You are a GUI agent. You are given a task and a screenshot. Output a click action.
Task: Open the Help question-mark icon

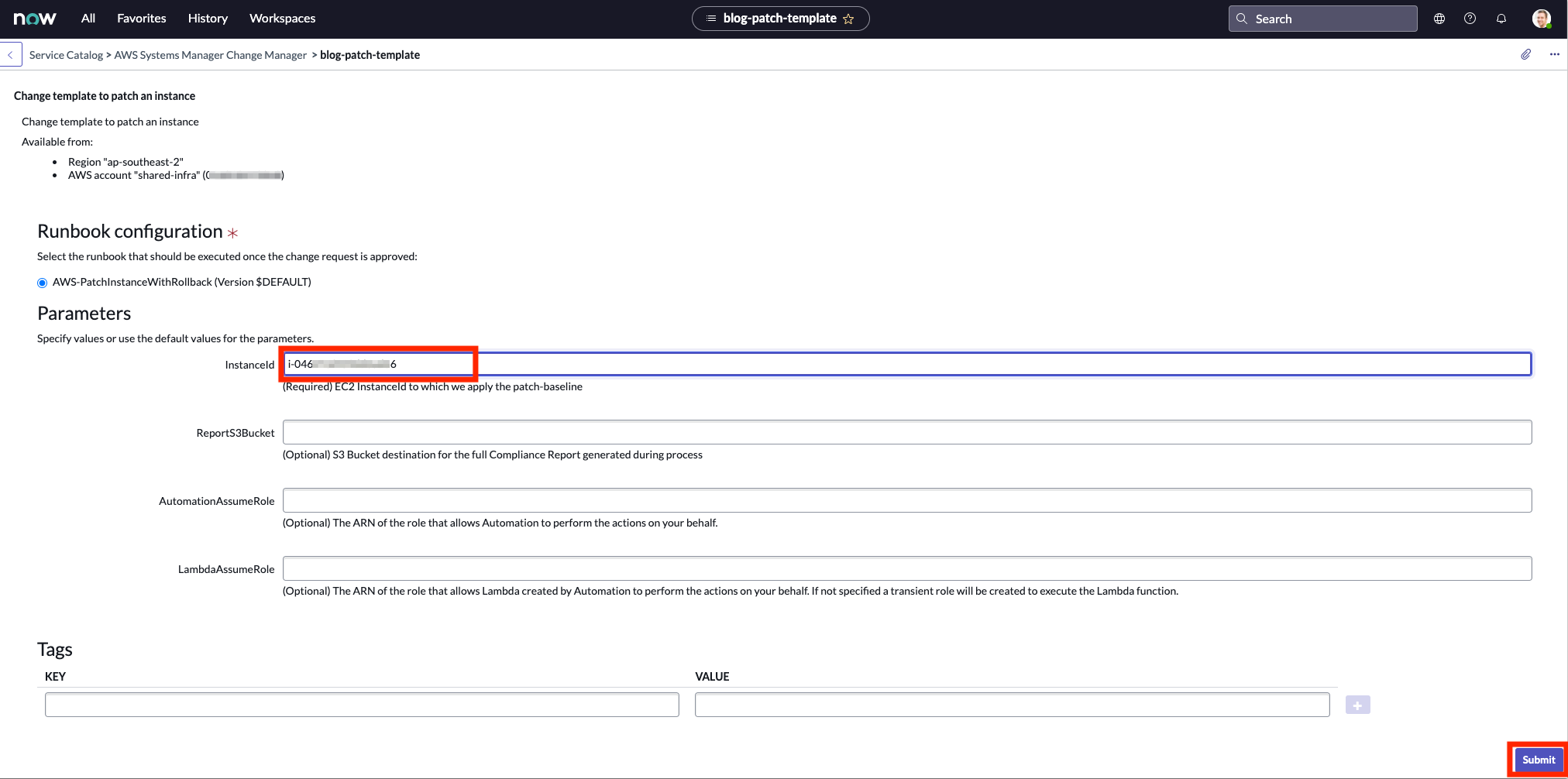coord(1470,18)
